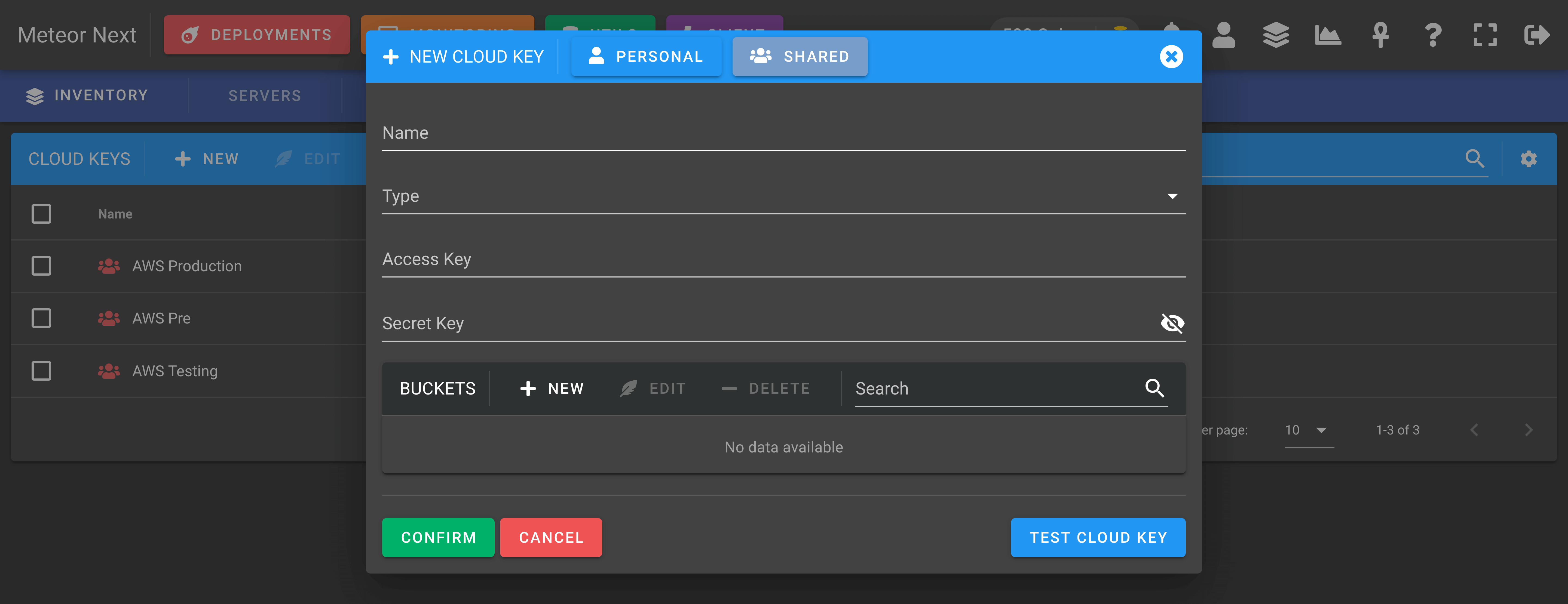
Task: Close the New Cloud Key dialog
Action: pyautogui.click(x=1171, y=57)
